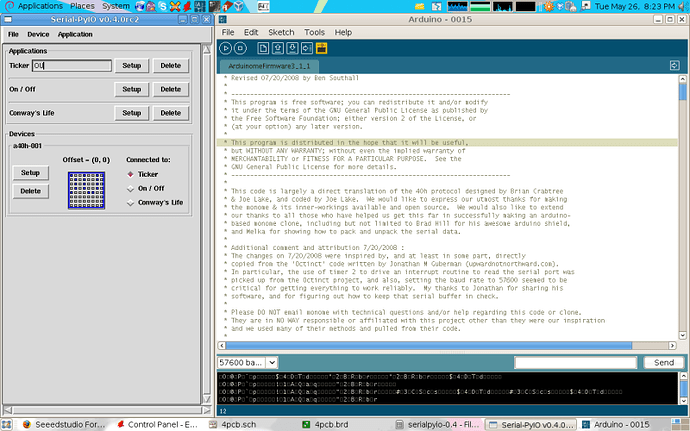Select On / Off radio button under Connected to
This screenshot has height=431, width=690.
pos(130,188)
